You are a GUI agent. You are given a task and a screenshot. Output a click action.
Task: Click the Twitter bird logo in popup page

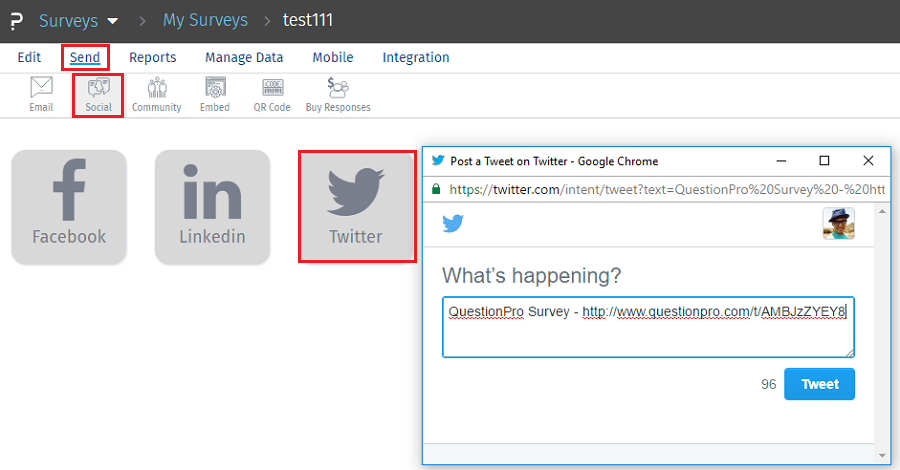(x=453, y=223)
